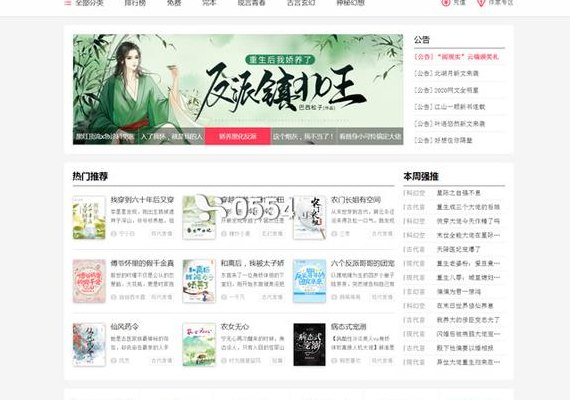
Task: Open the 排行榜 nav item
Action: coord(135,3)
